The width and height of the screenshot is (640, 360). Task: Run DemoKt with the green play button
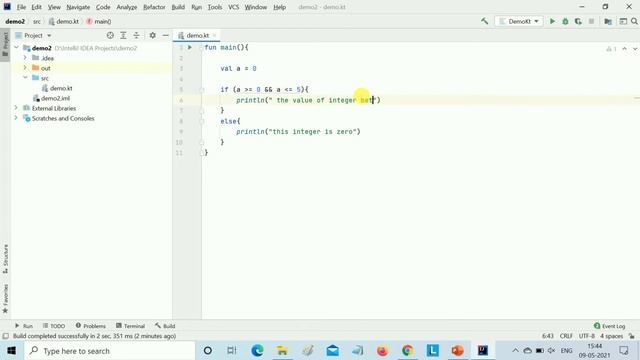pos(552,21)
